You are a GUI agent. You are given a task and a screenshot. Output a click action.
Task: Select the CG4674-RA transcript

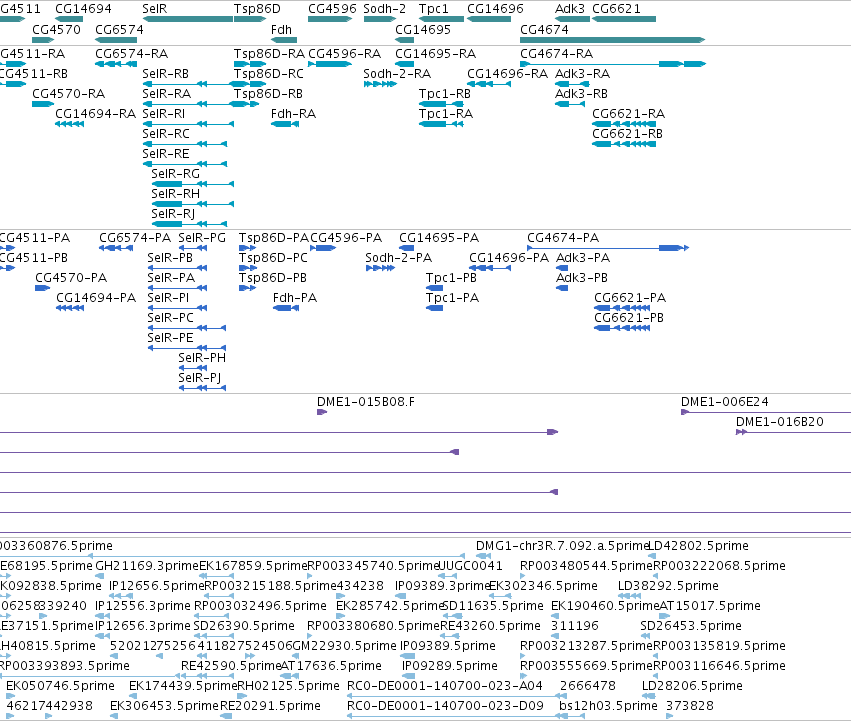click(613, 64)
